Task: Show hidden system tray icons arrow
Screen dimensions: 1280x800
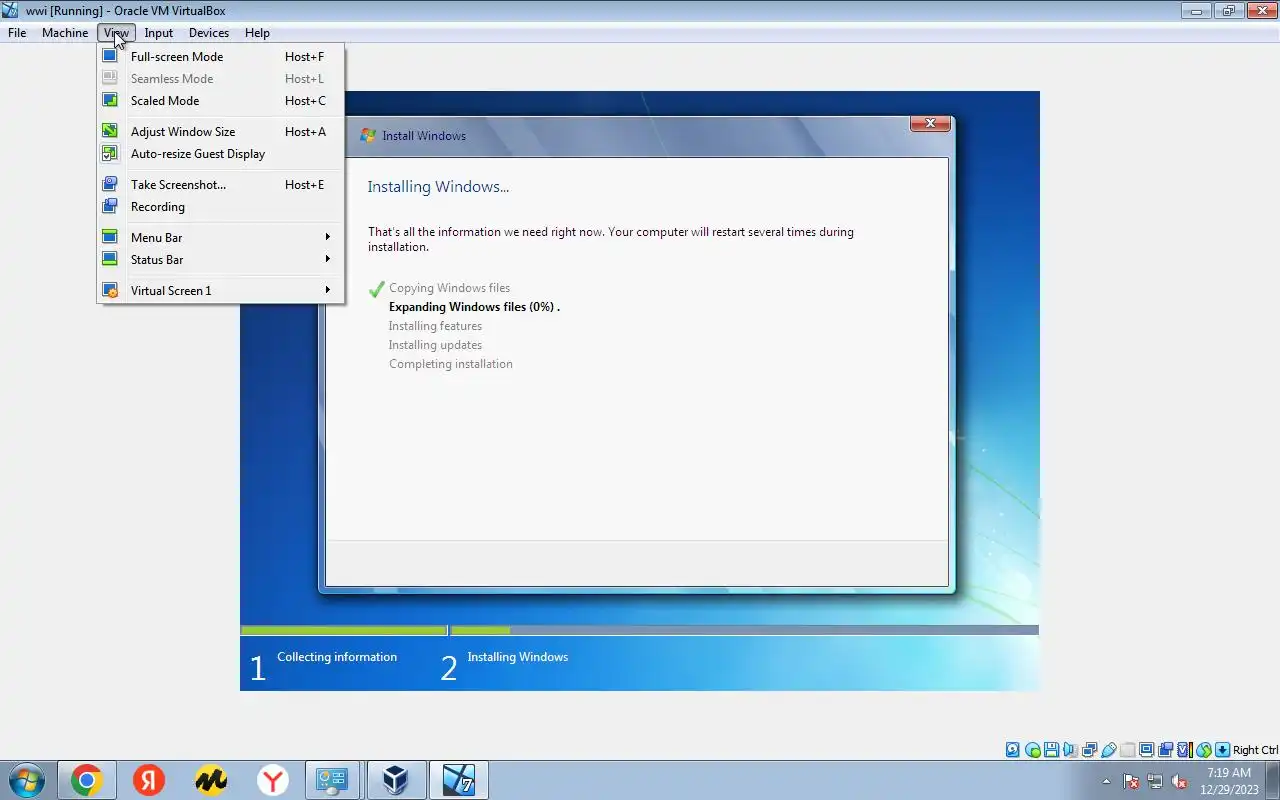Action: click(x=1106, y=782)
